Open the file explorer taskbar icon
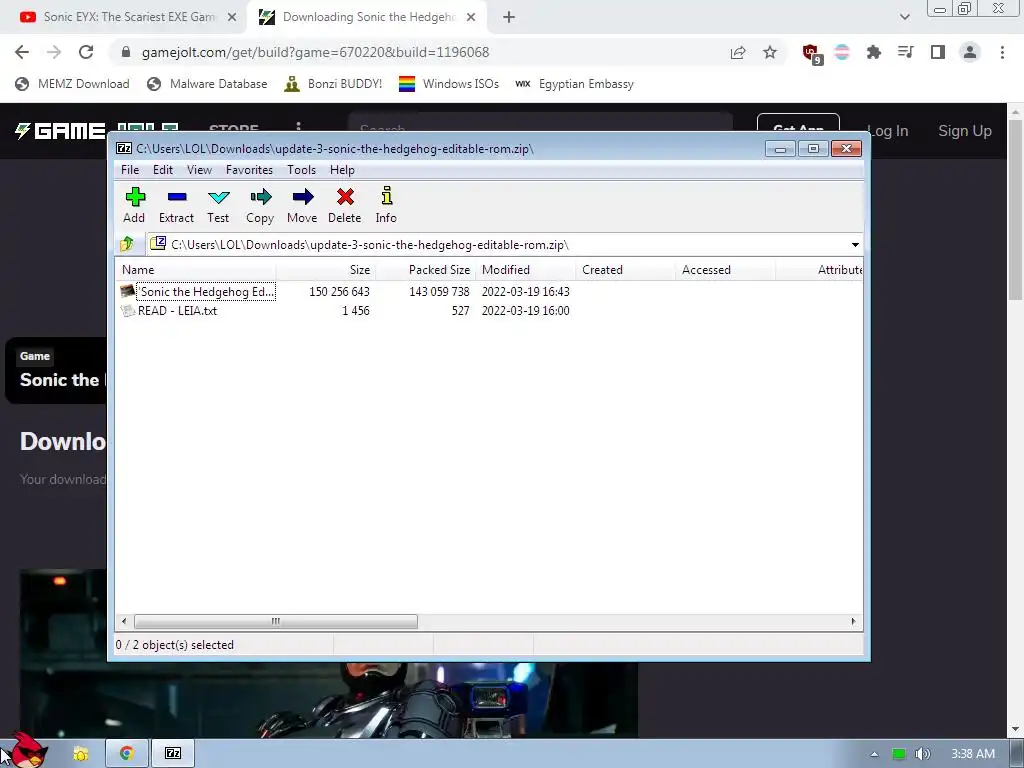The image size is (1024, 768). (x=81, y=754)
